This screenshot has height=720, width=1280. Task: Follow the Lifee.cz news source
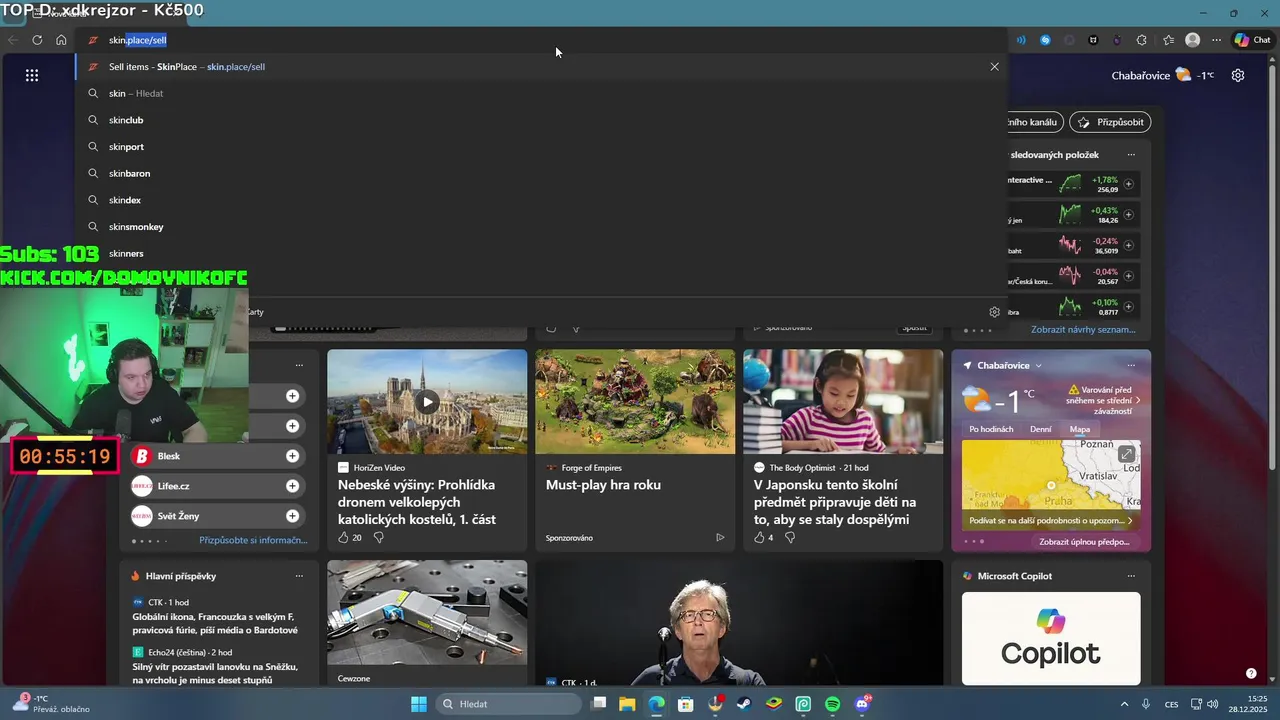[x=292, y=486]
